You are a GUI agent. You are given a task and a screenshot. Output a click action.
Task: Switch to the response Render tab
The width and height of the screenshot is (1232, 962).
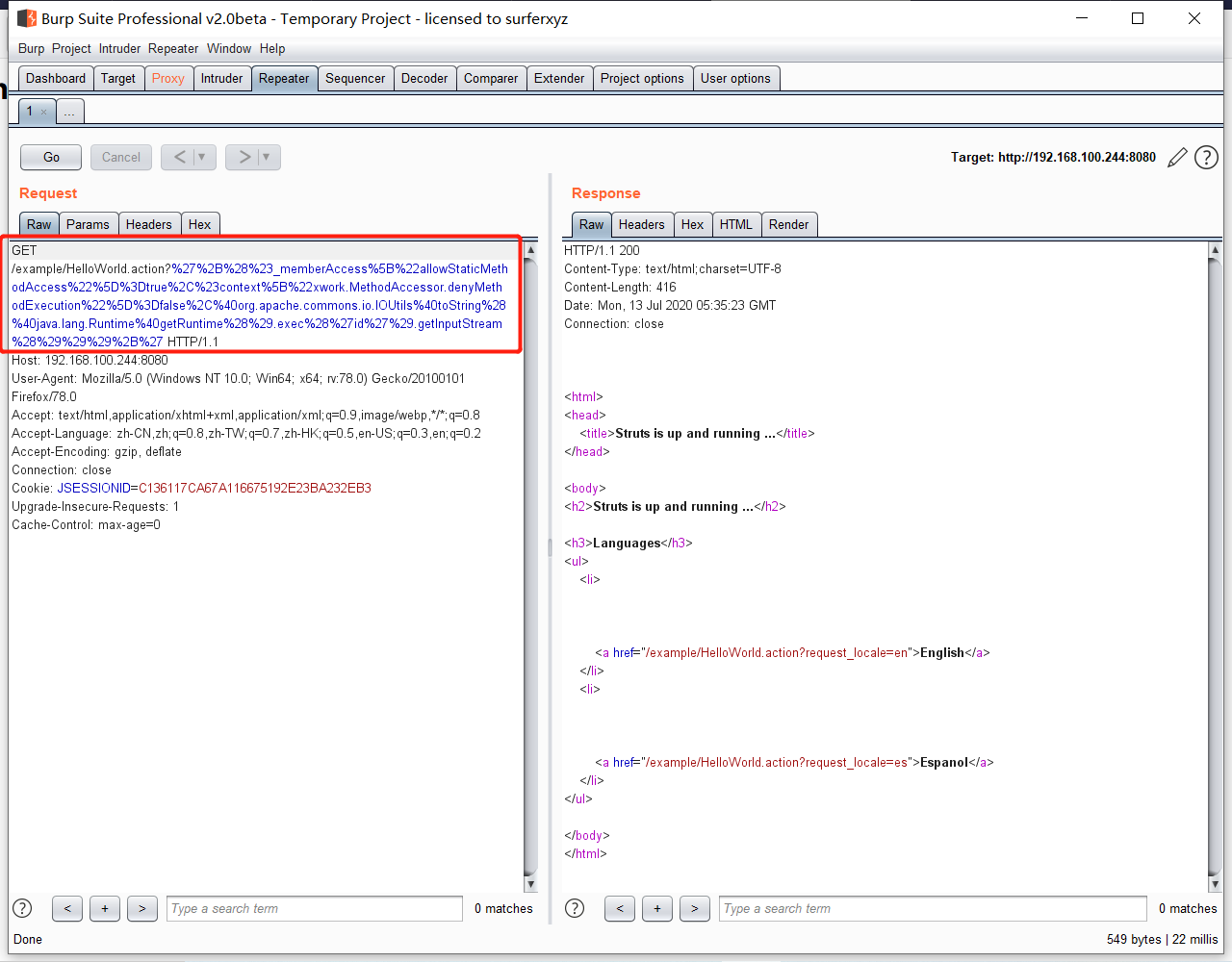(x=789, y=224)
